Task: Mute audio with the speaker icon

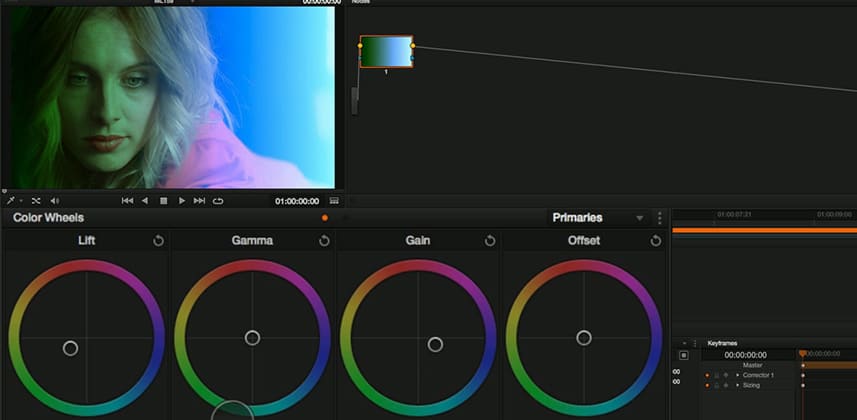Action: click(x=55, y=201)
